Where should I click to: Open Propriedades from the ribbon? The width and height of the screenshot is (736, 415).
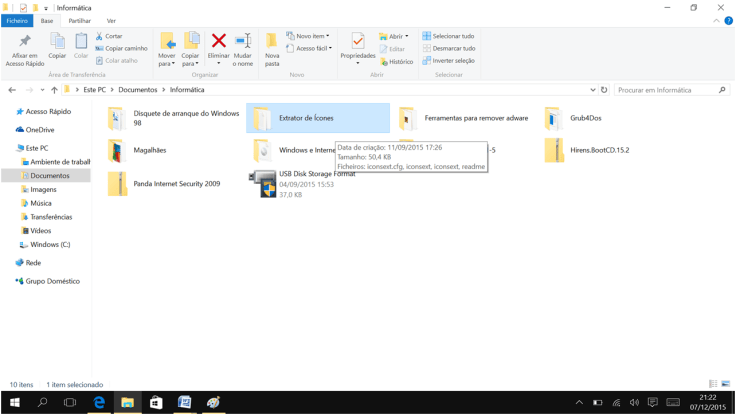tap(358, 42)
